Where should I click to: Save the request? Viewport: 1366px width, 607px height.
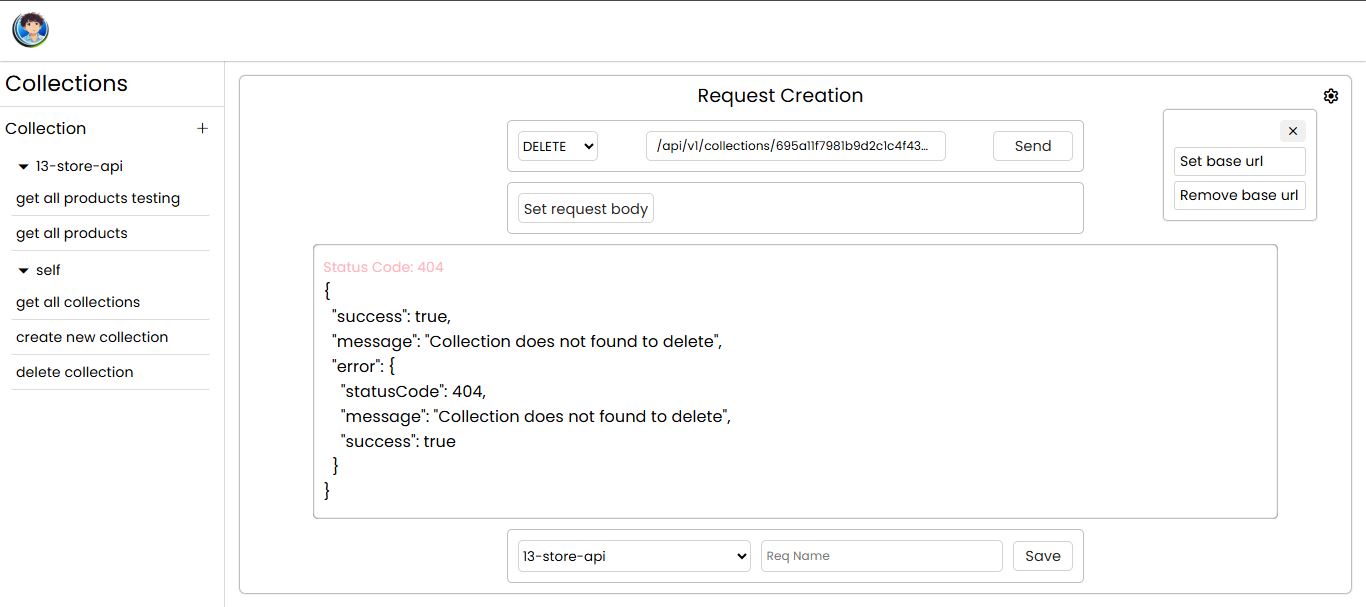[x=1043, y=556]
